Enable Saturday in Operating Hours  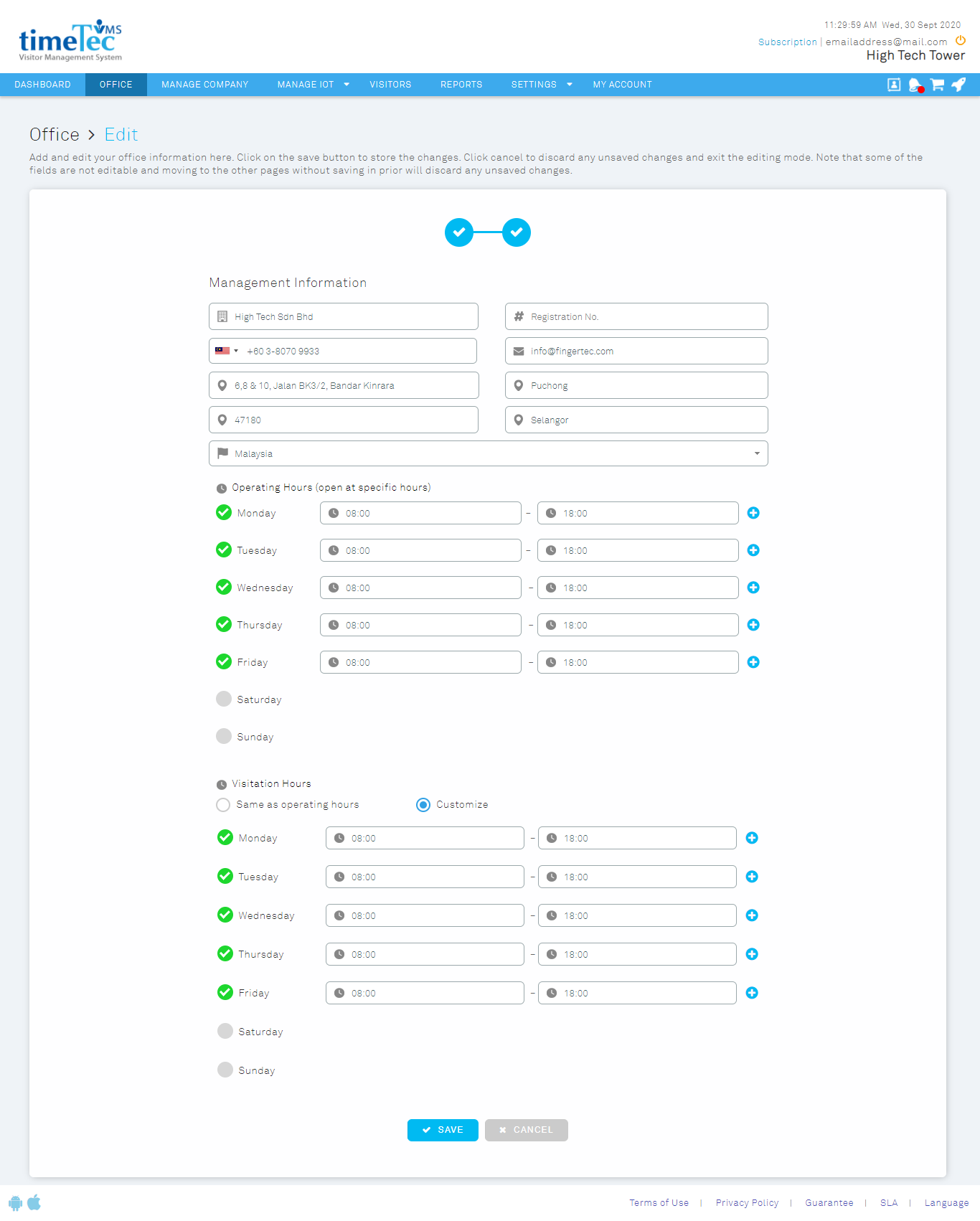coord(224,699)
